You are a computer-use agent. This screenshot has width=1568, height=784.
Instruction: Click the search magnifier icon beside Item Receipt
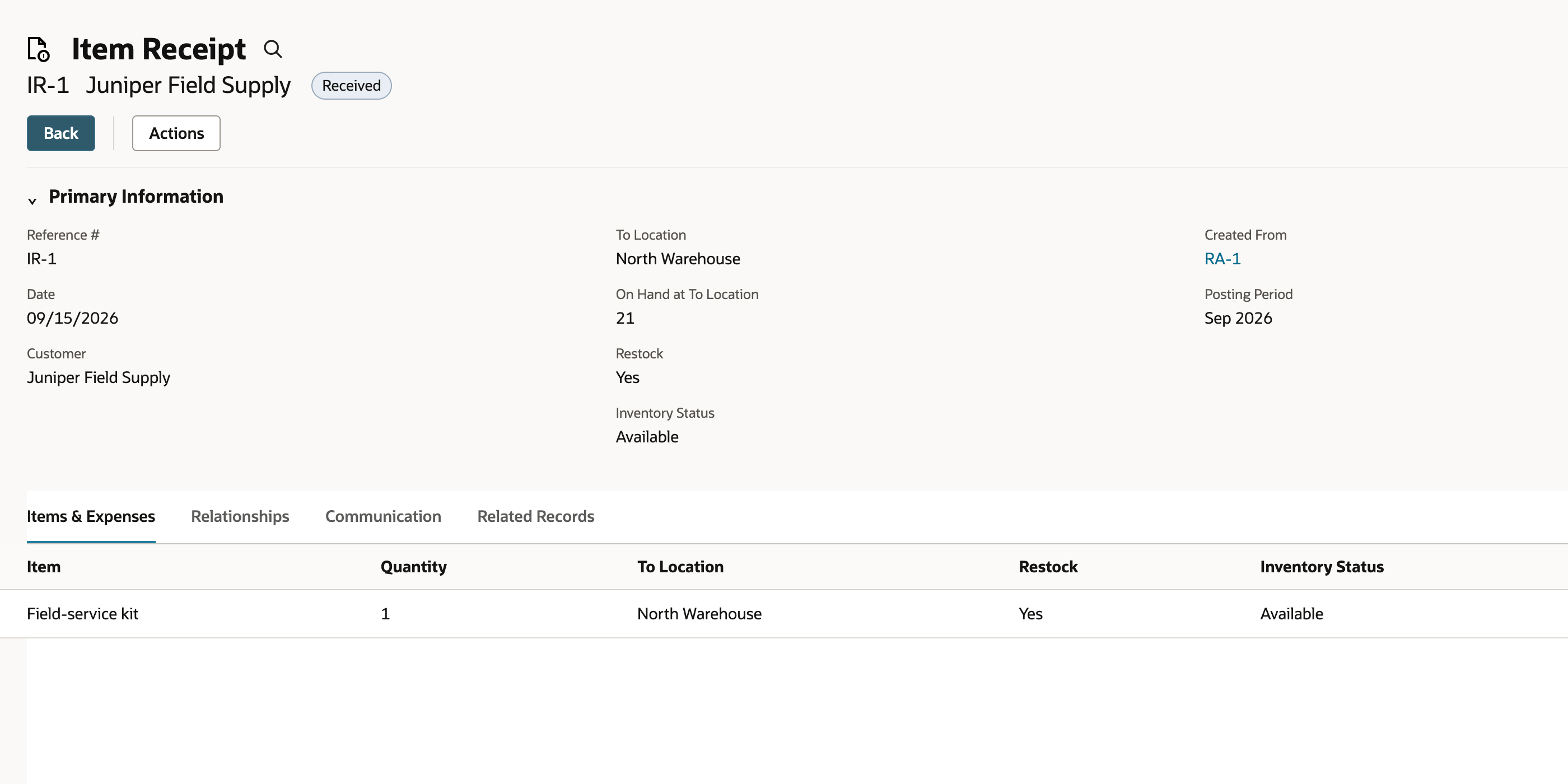[x=273, y=49]
